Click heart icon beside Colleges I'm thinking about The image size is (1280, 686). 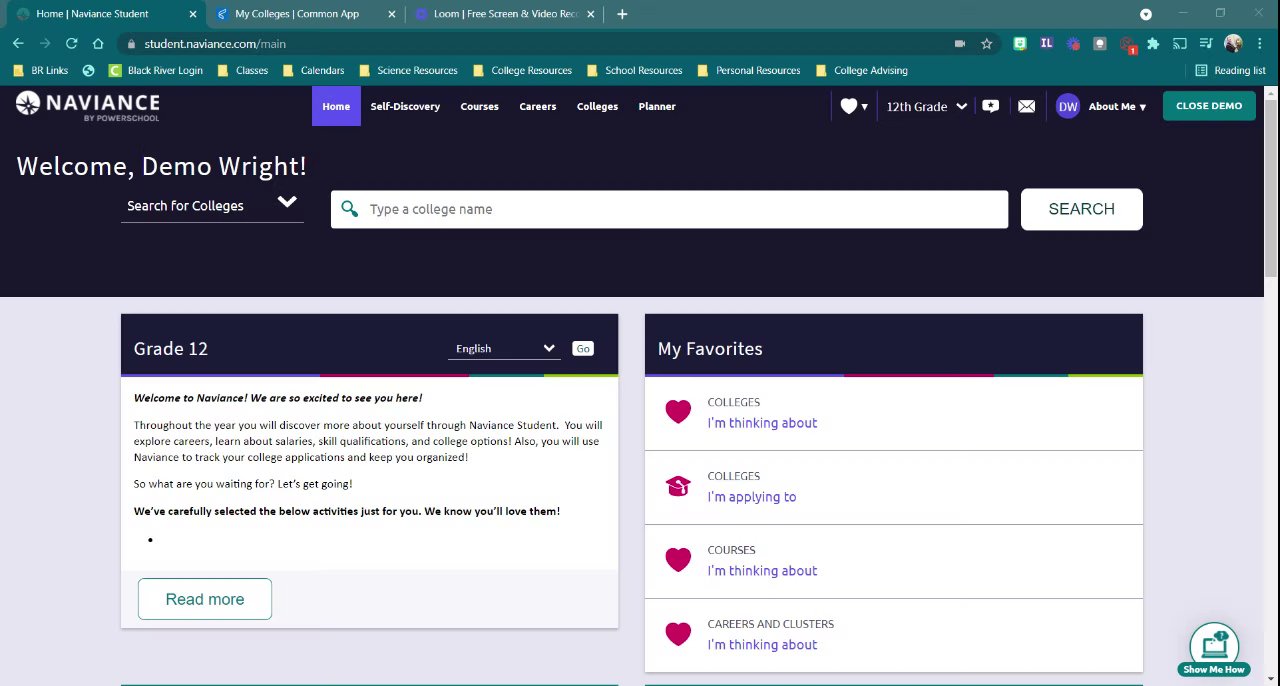click(678, 412)
